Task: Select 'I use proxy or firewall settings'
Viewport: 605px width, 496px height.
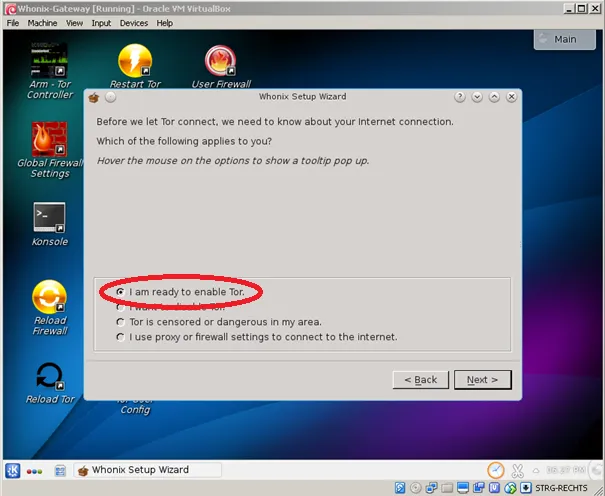Action: tap(257, 337)
